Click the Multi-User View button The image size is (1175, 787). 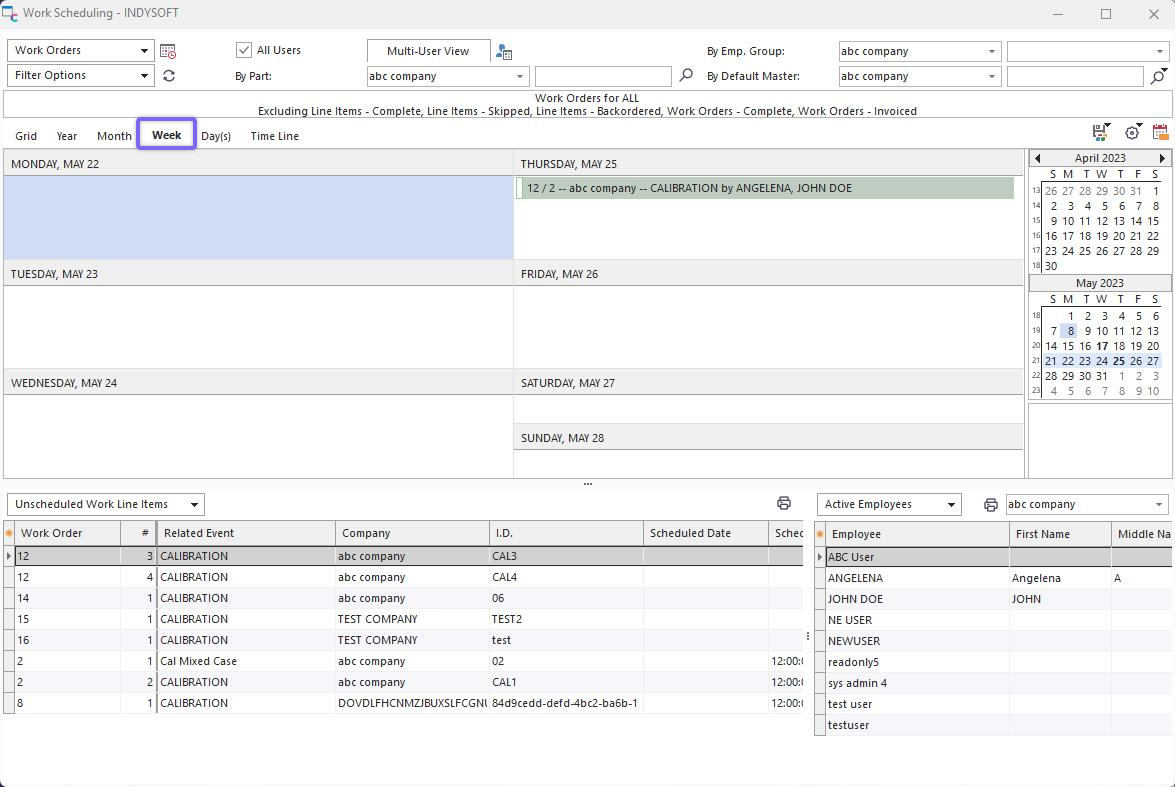pos(428,51)
